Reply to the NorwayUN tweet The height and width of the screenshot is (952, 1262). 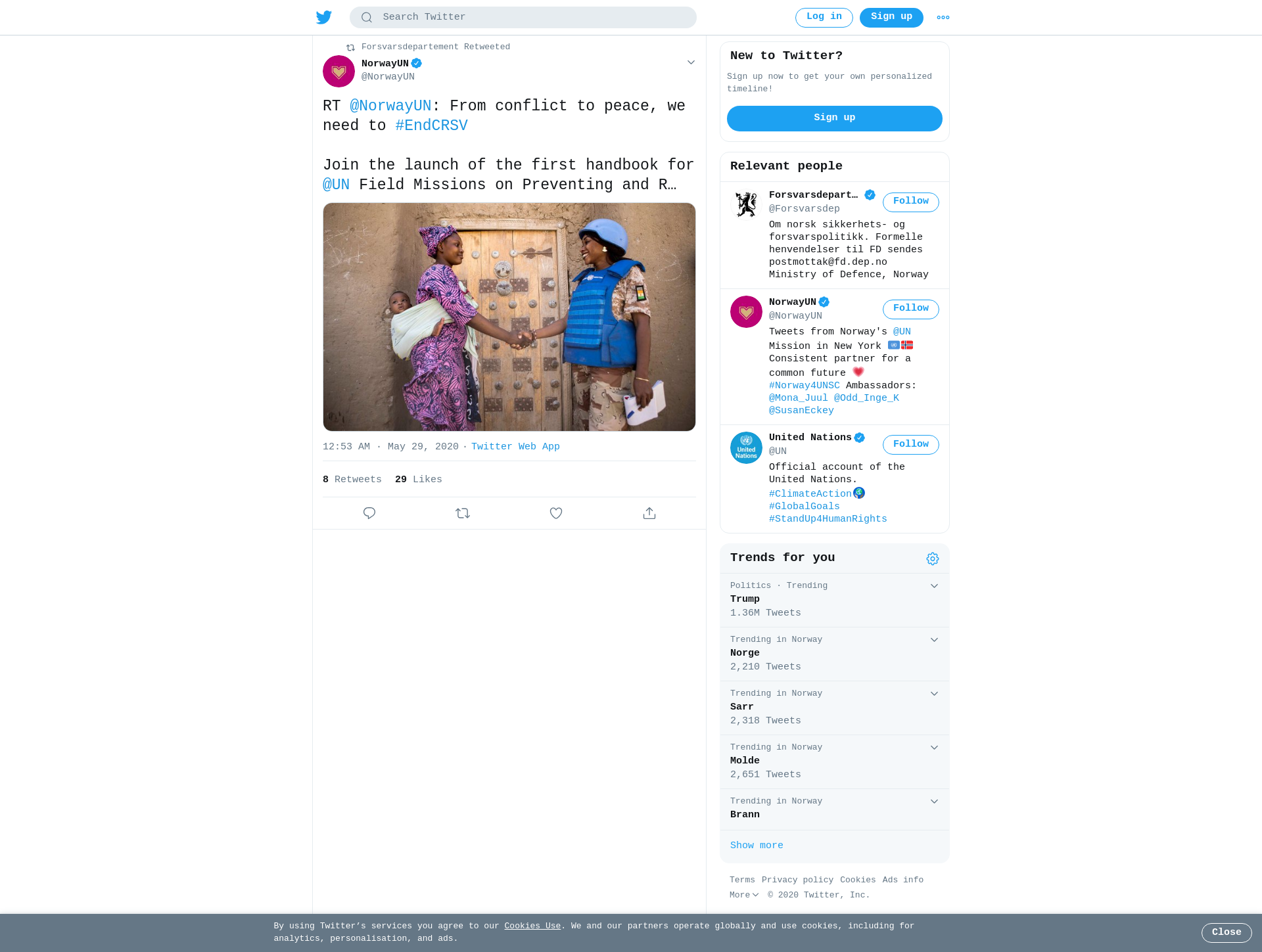click(x=369, y=513)
